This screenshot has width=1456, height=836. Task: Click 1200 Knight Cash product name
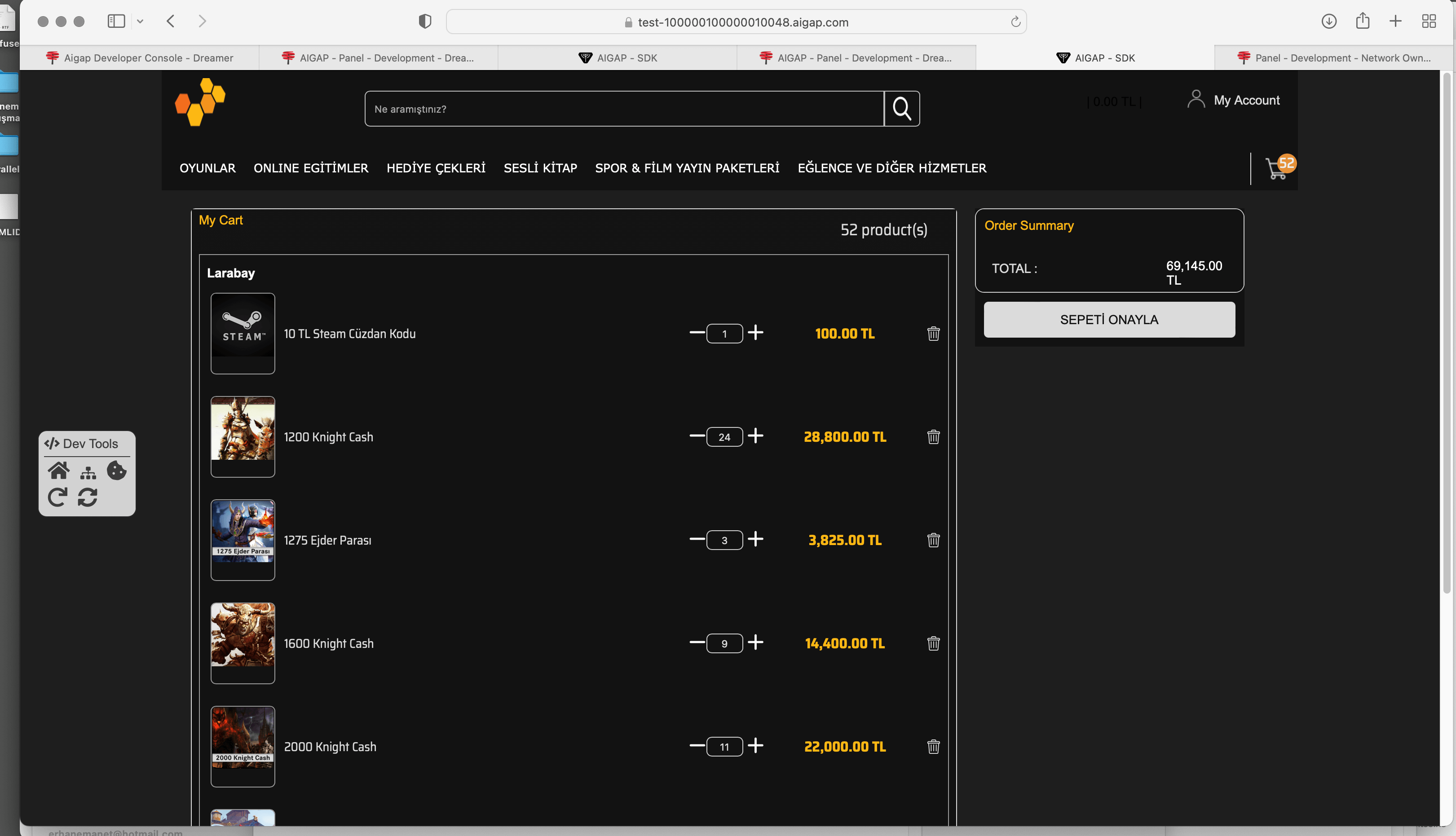pyautogui.click(x=329, y=437)
